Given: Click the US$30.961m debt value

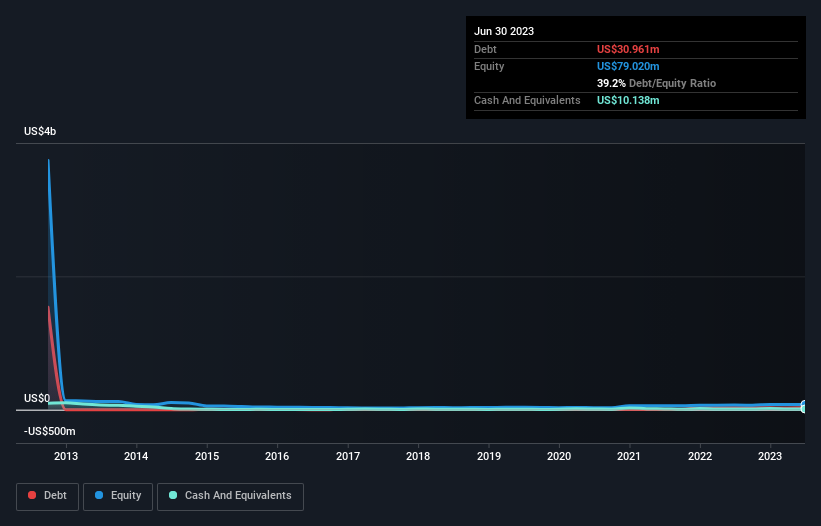Looking at the screenshot, I should tap(628, 49).
